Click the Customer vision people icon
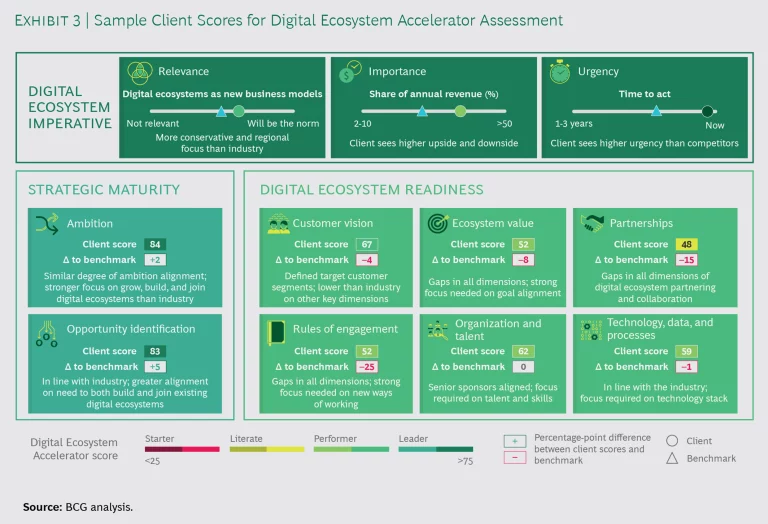768x524 pixels. point(278,224)
